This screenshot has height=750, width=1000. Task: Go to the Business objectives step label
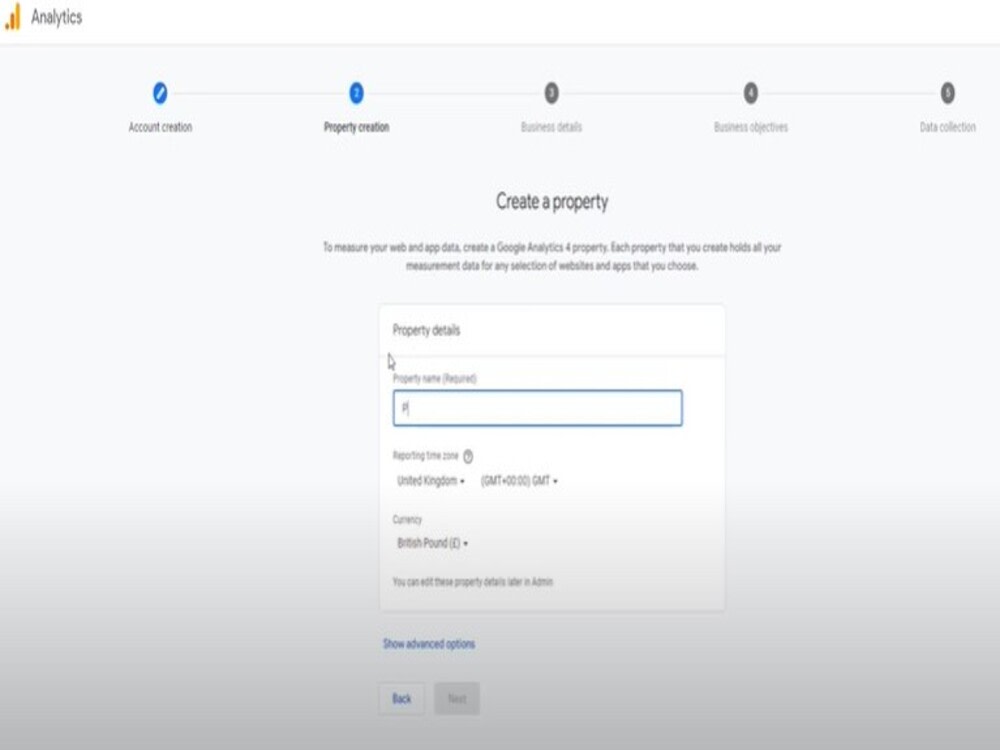click(x=751, y=127)
